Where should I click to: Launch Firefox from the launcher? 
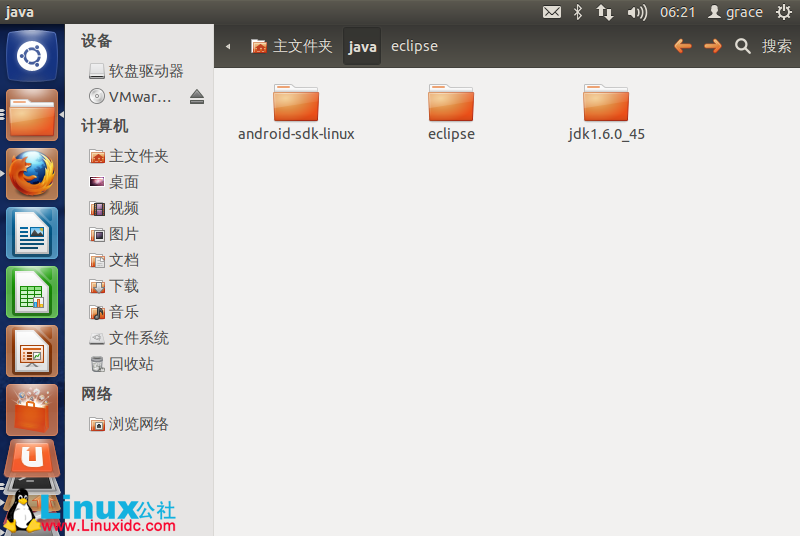(x=32, y=175)
